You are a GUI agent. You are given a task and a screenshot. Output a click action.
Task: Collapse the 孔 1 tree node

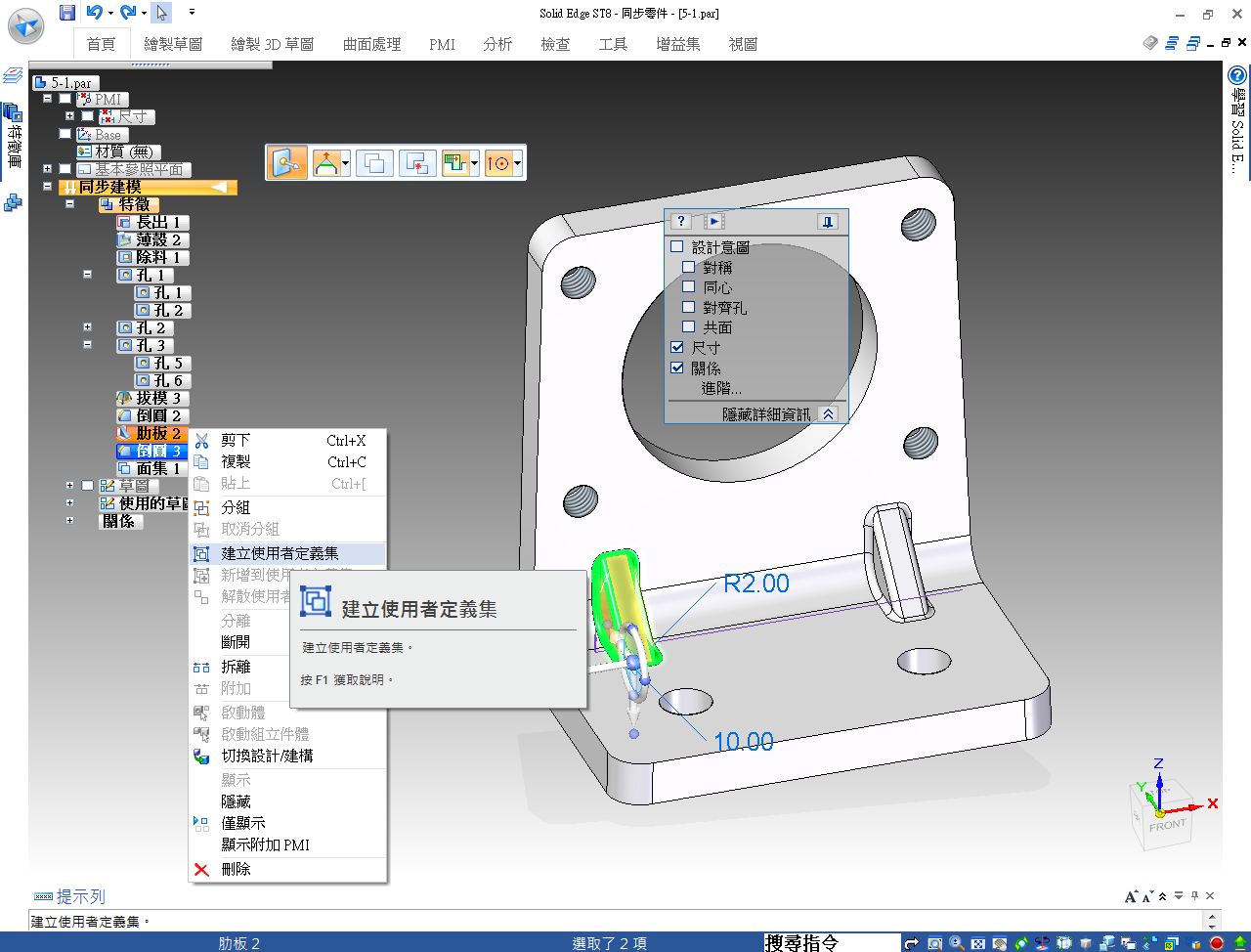pos(87,275)
